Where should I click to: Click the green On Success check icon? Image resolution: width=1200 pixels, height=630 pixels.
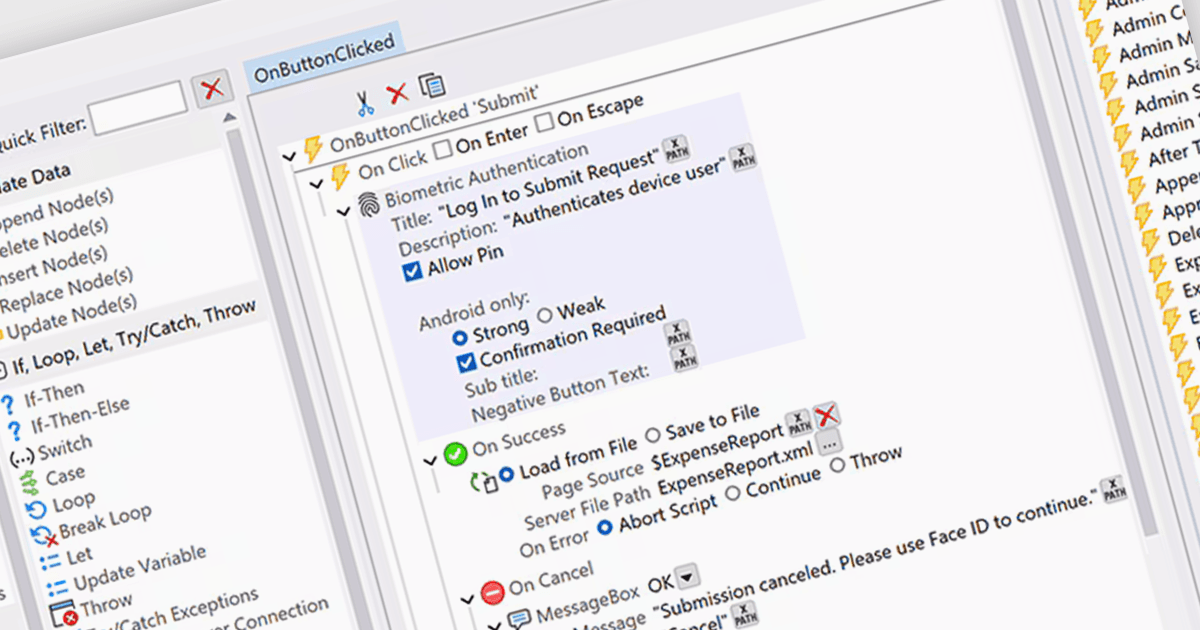(x=455, y=455)
